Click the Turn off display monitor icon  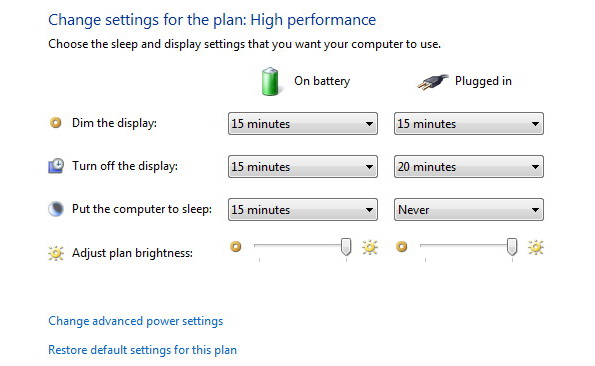tap(56, 166)
